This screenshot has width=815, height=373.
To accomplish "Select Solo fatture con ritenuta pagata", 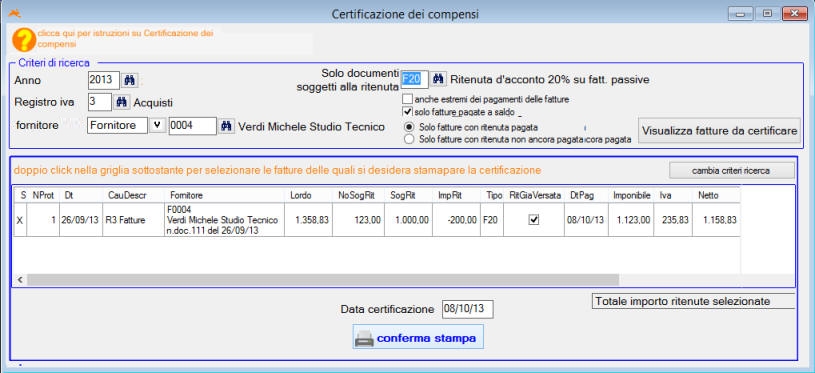I will [x=410, y=127].
